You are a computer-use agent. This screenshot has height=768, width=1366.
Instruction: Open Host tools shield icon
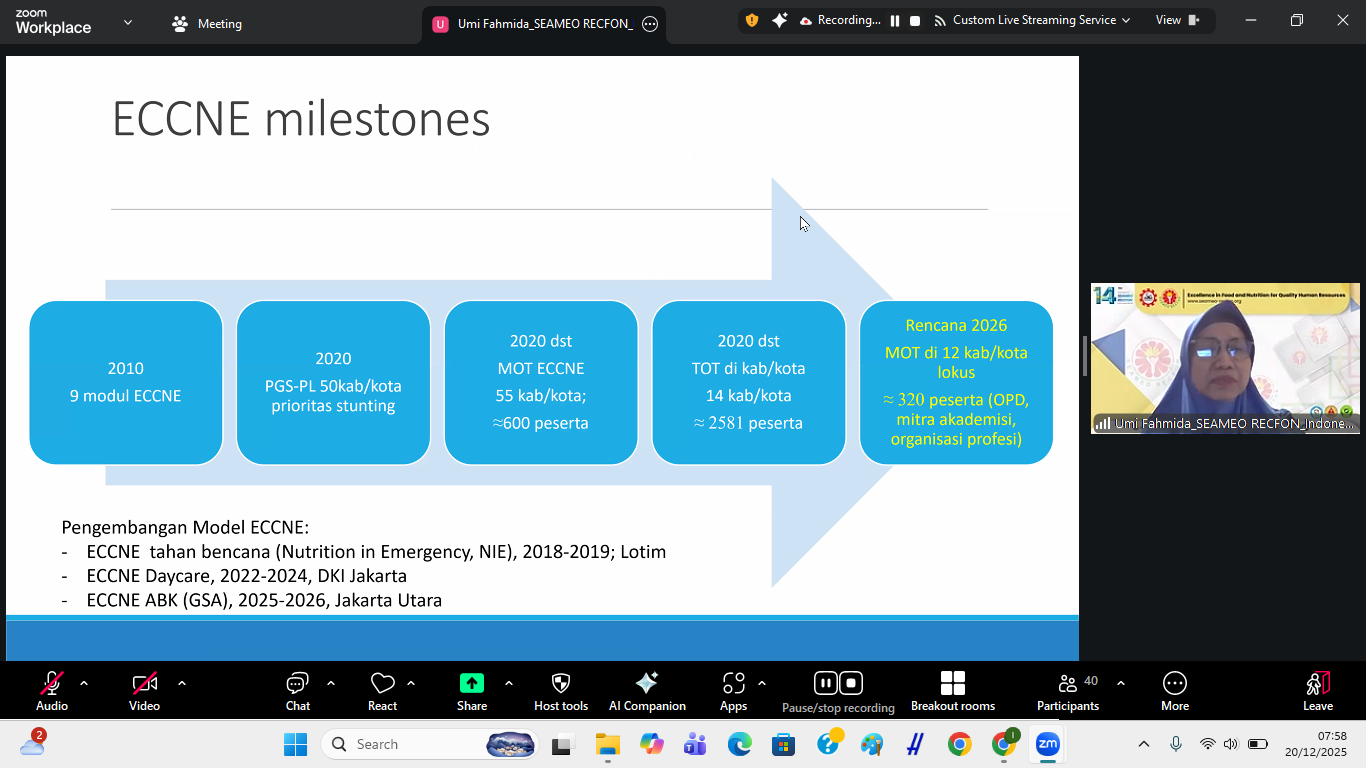coord(561,683)
